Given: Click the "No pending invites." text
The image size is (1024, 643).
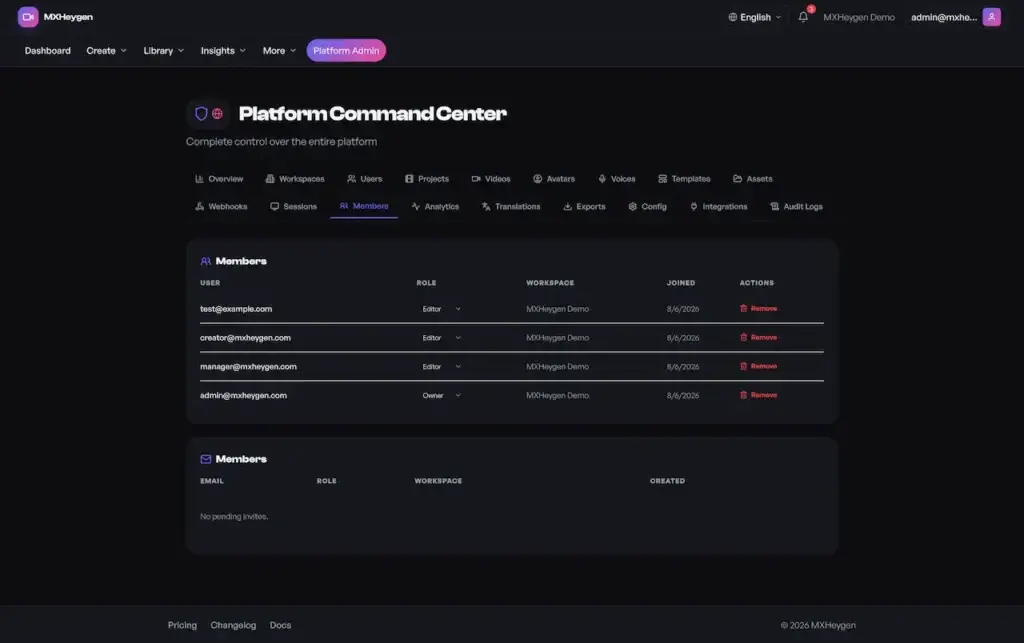Looking at the screenshot, I should (234, 516).
